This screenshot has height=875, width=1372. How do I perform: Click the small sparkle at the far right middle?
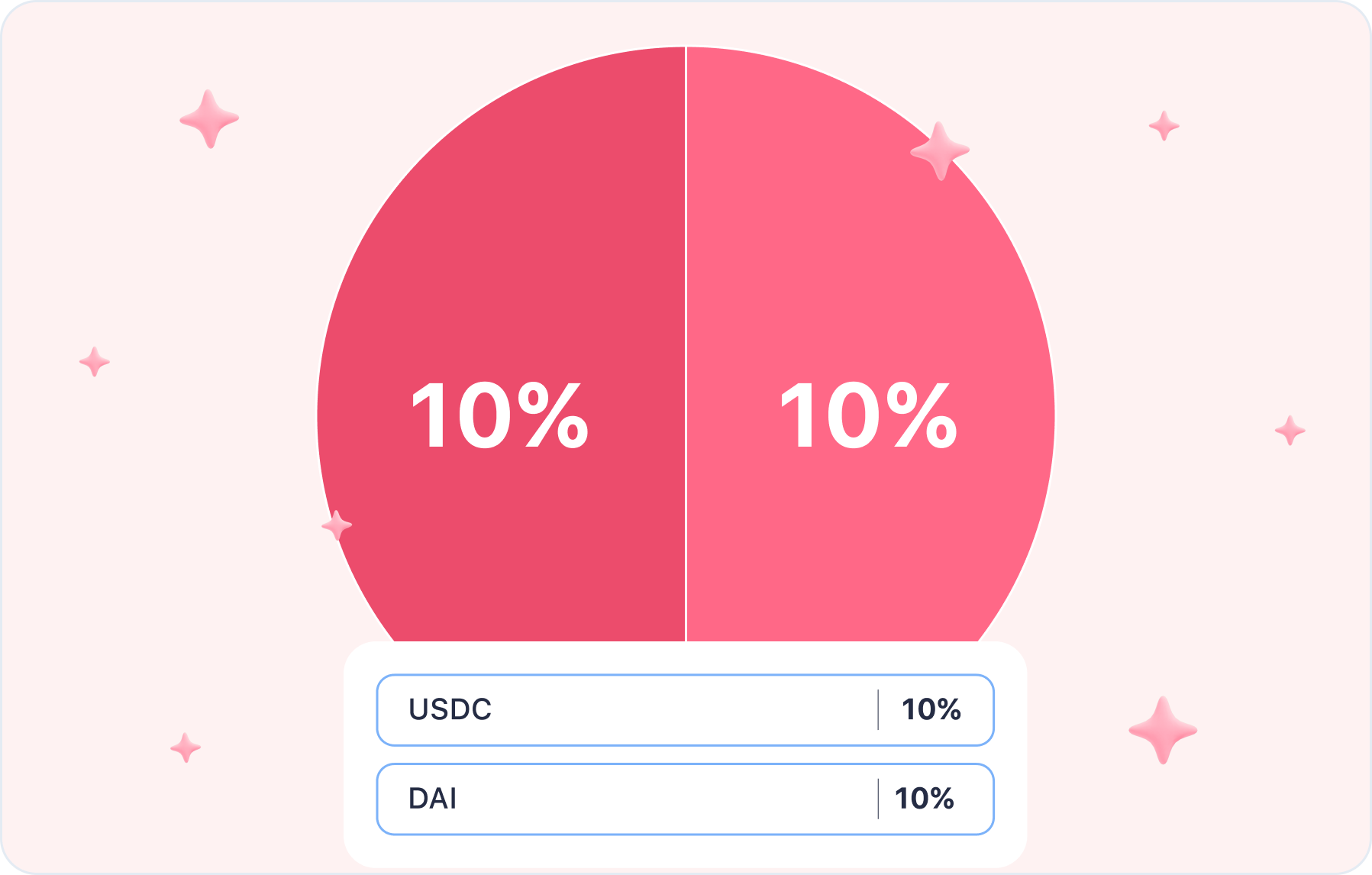tap(1290, 431)
